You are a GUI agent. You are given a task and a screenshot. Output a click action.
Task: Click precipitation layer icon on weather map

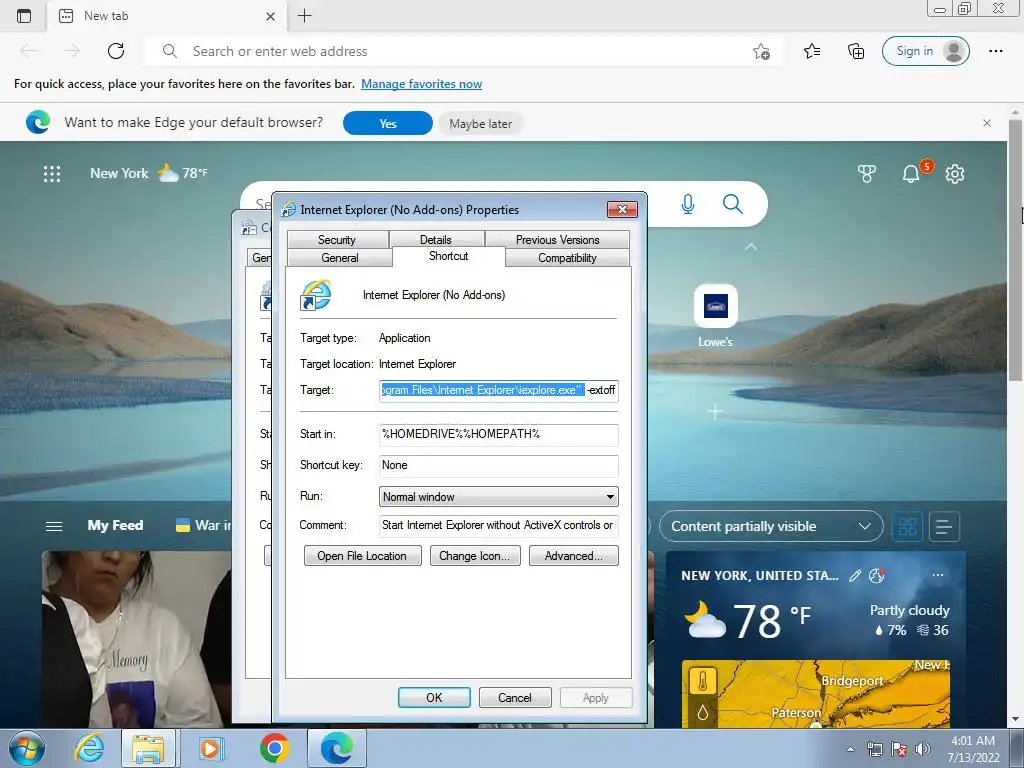pyautogui.click(x=703, y=712)
